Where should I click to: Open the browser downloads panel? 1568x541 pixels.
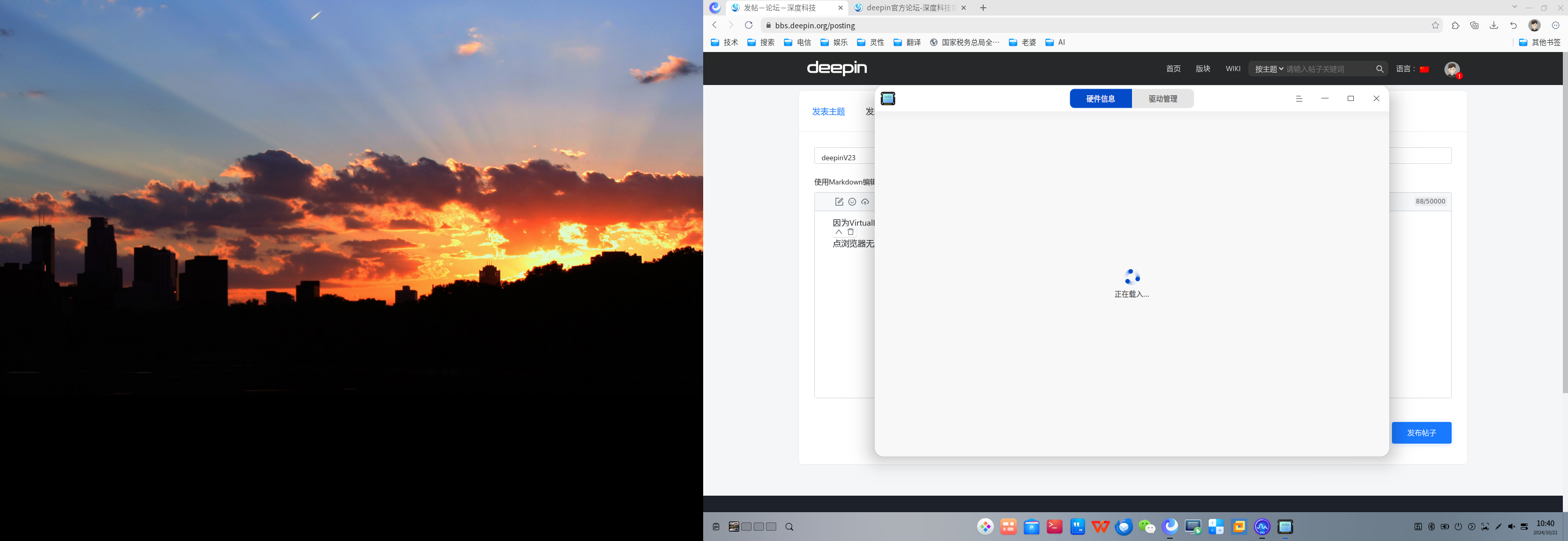point(1494,26)
